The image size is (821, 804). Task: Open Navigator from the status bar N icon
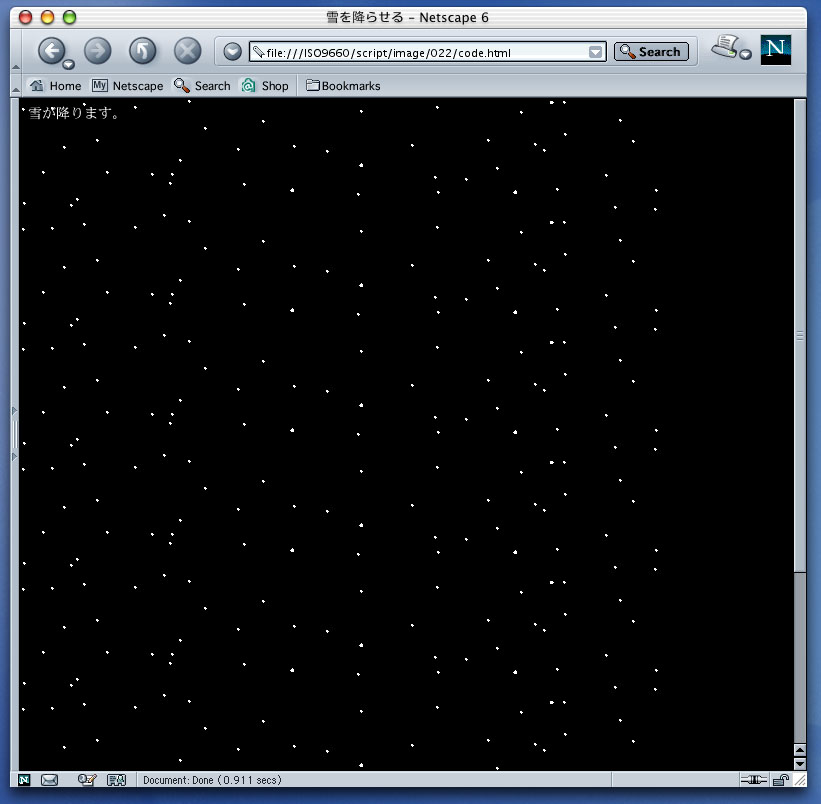[24, 780]
